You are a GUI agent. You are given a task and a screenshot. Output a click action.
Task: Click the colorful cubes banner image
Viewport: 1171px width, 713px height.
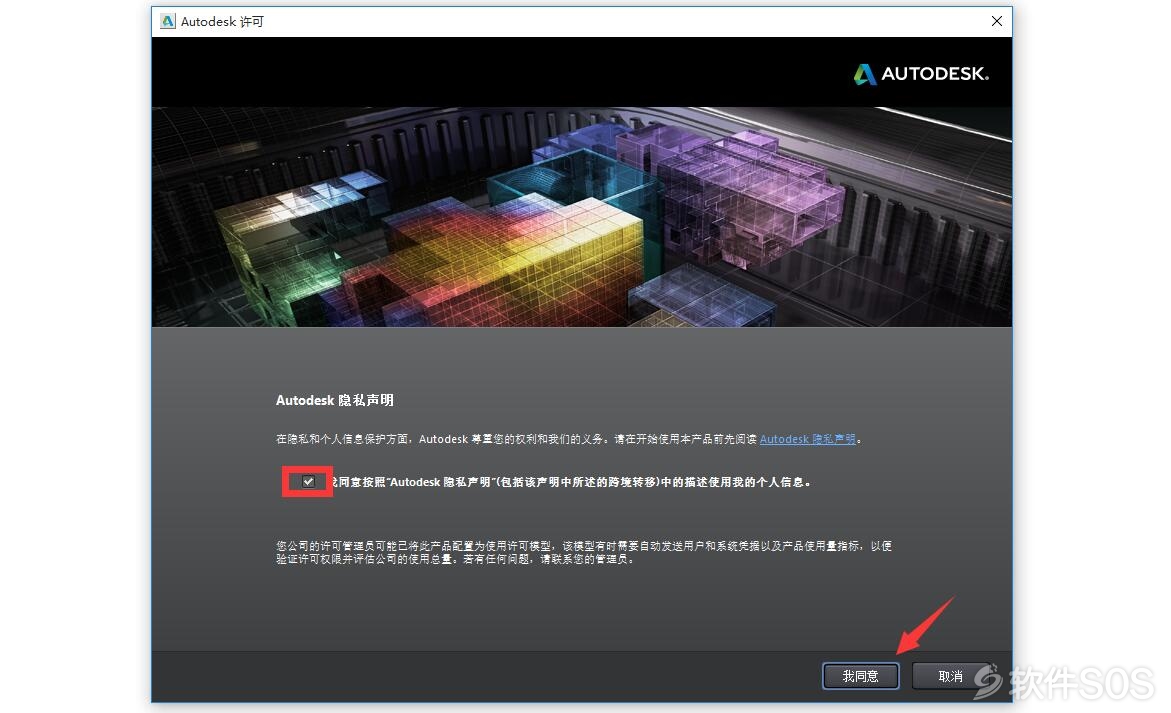click(582, 217)
